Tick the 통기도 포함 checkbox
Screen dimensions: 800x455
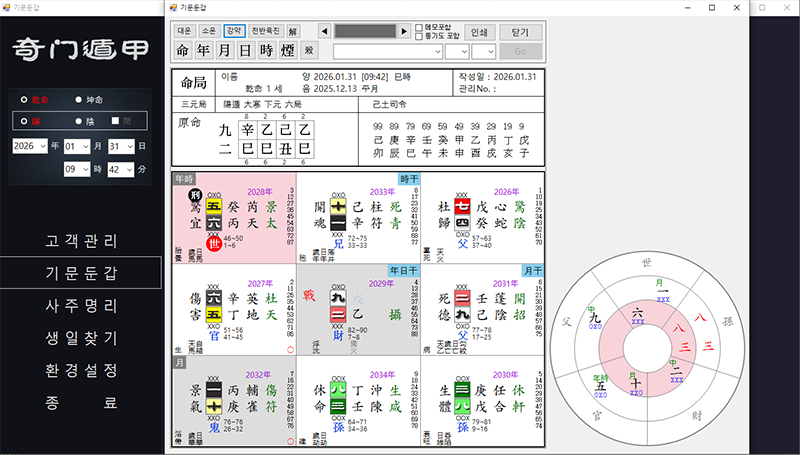[x=419, y=36]
